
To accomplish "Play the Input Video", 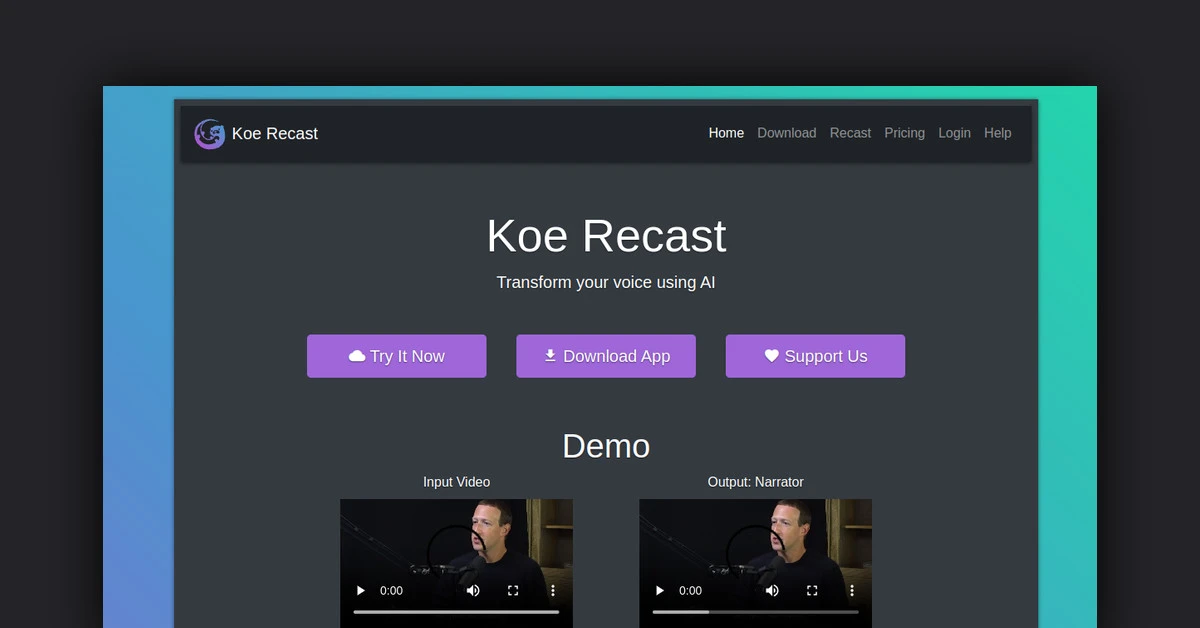I will coord(360,590).
